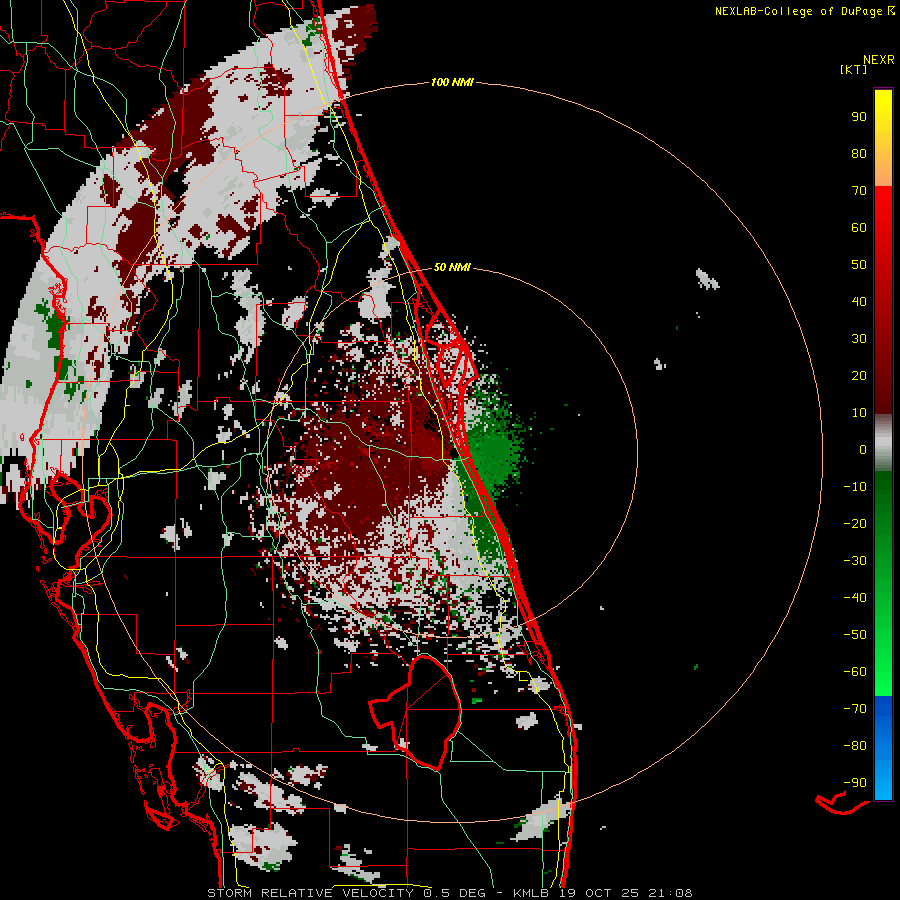Screen dimensions: 900x900
Task: Select the 20 value on velocity scale
Action: tap(859, 375)
